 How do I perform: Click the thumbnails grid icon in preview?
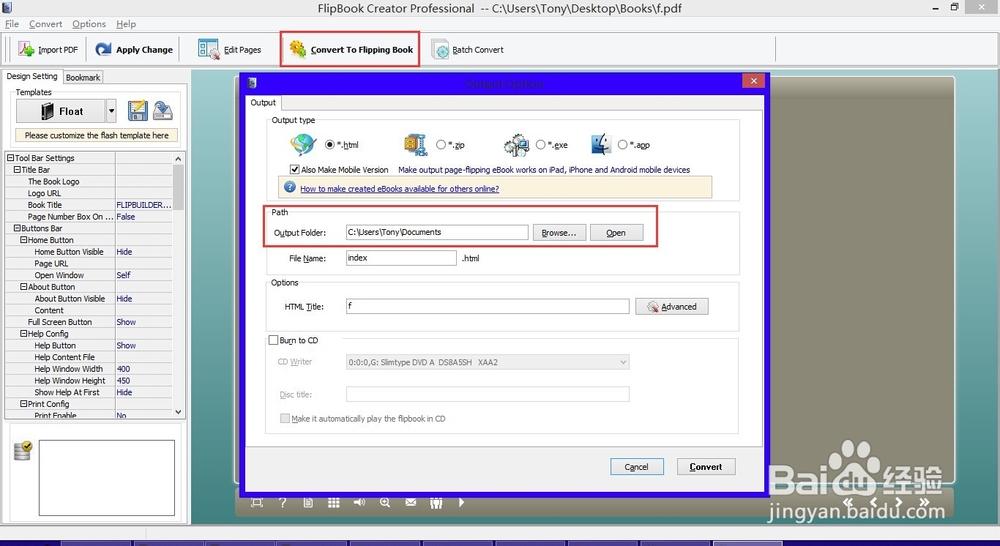334,503
